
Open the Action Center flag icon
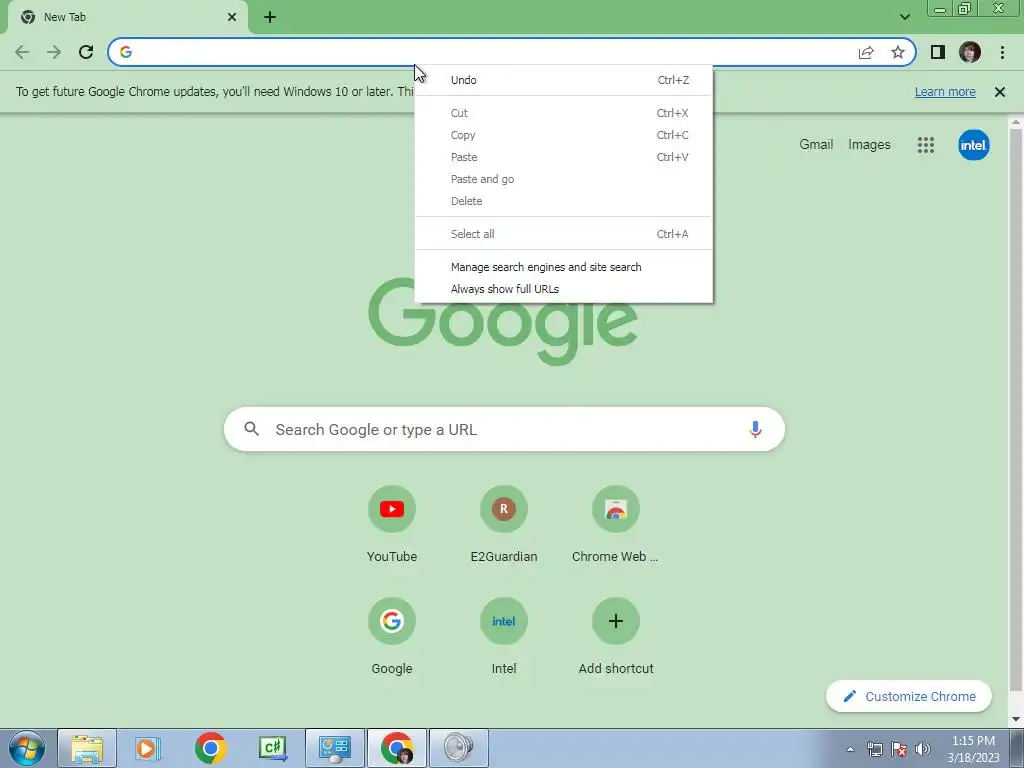[899, 749]
